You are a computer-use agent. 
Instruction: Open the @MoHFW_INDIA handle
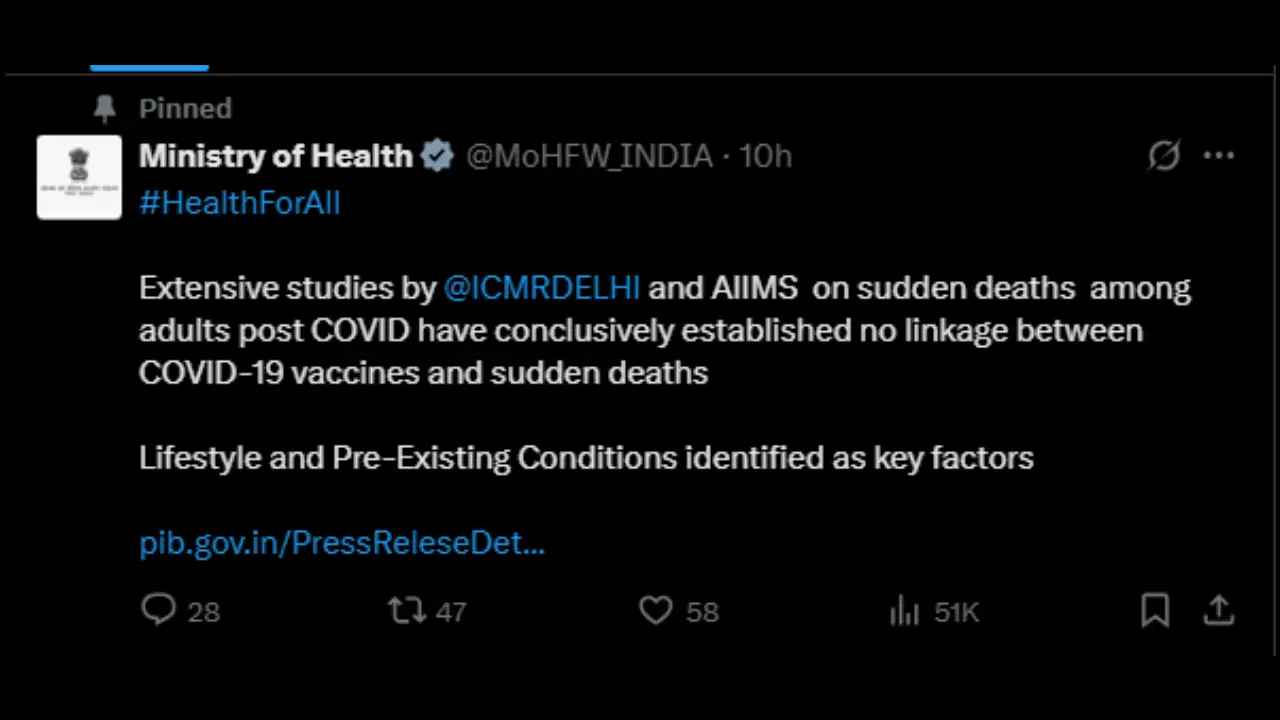tap(589, 156)
